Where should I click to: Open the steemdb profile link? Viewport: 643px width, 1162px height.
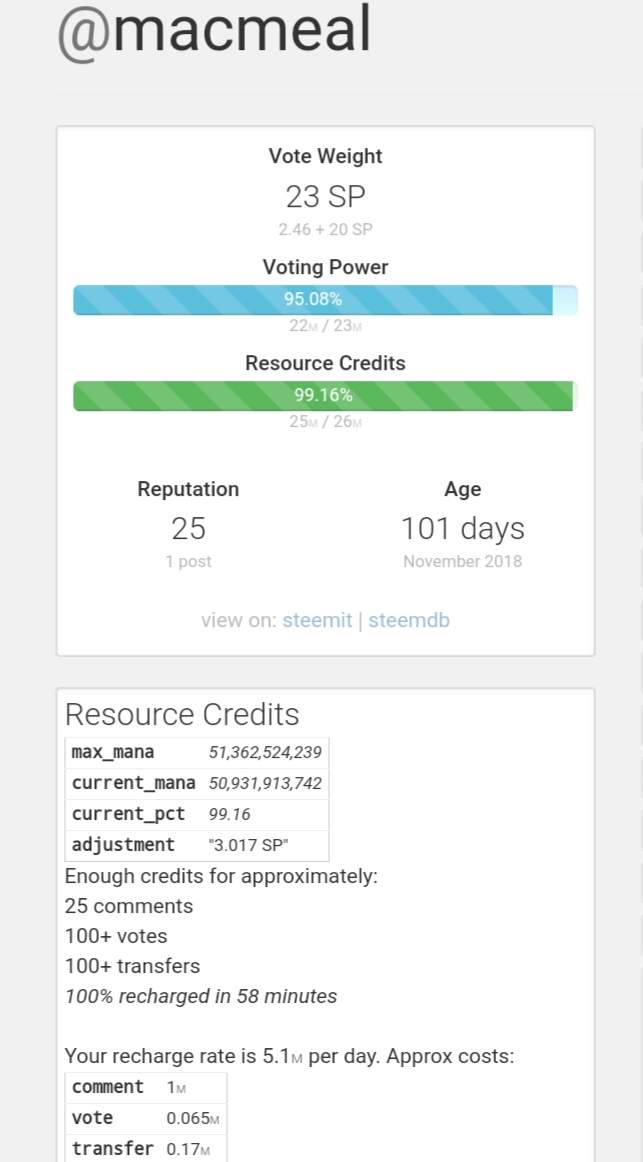[x=408, y=620]
